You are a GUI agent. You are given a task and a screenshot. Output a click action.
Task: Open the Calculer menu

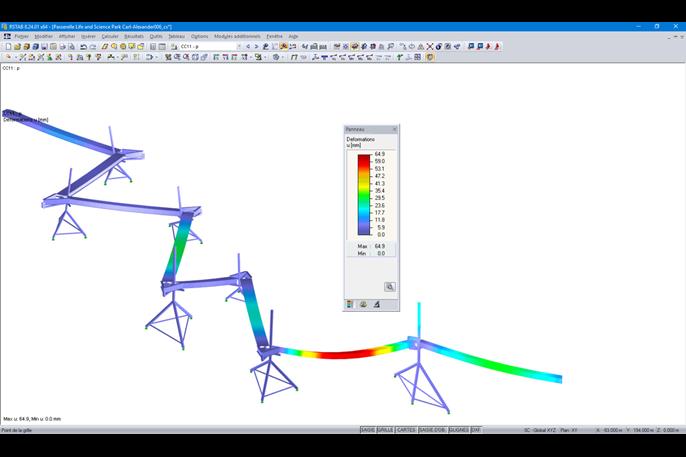110,36
